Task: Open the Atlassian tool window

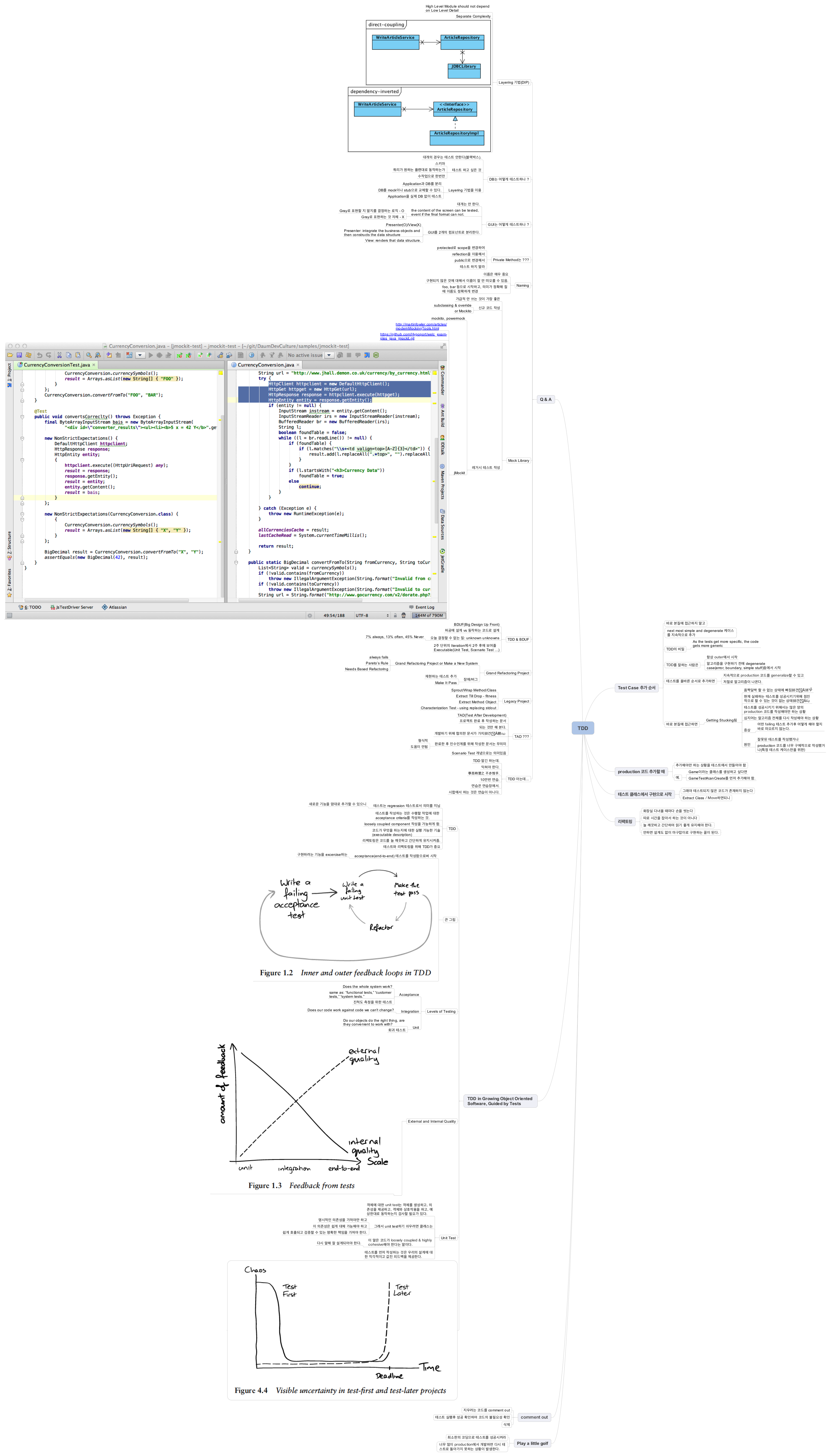Action: [115, 608]
